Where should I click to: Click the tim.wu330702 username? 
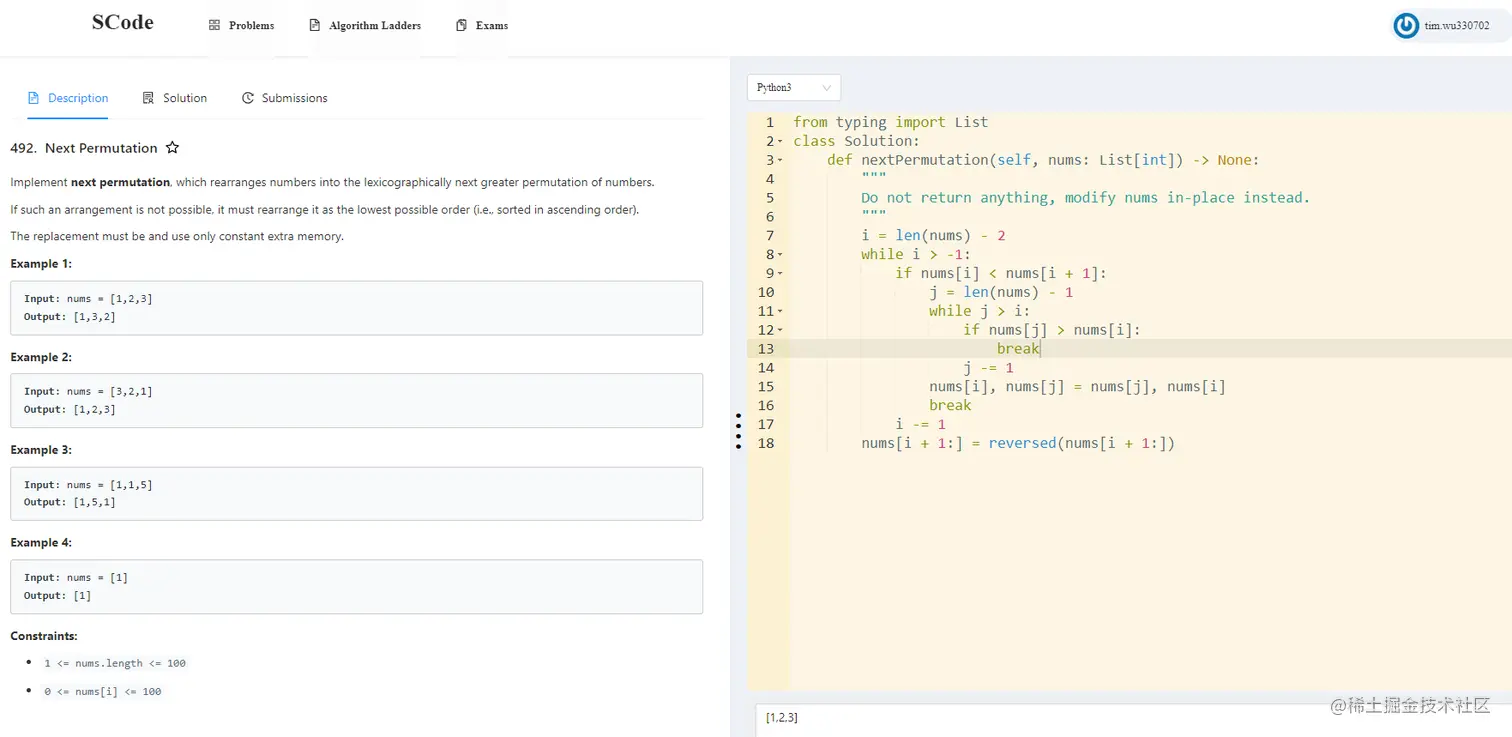[1456, 25]
